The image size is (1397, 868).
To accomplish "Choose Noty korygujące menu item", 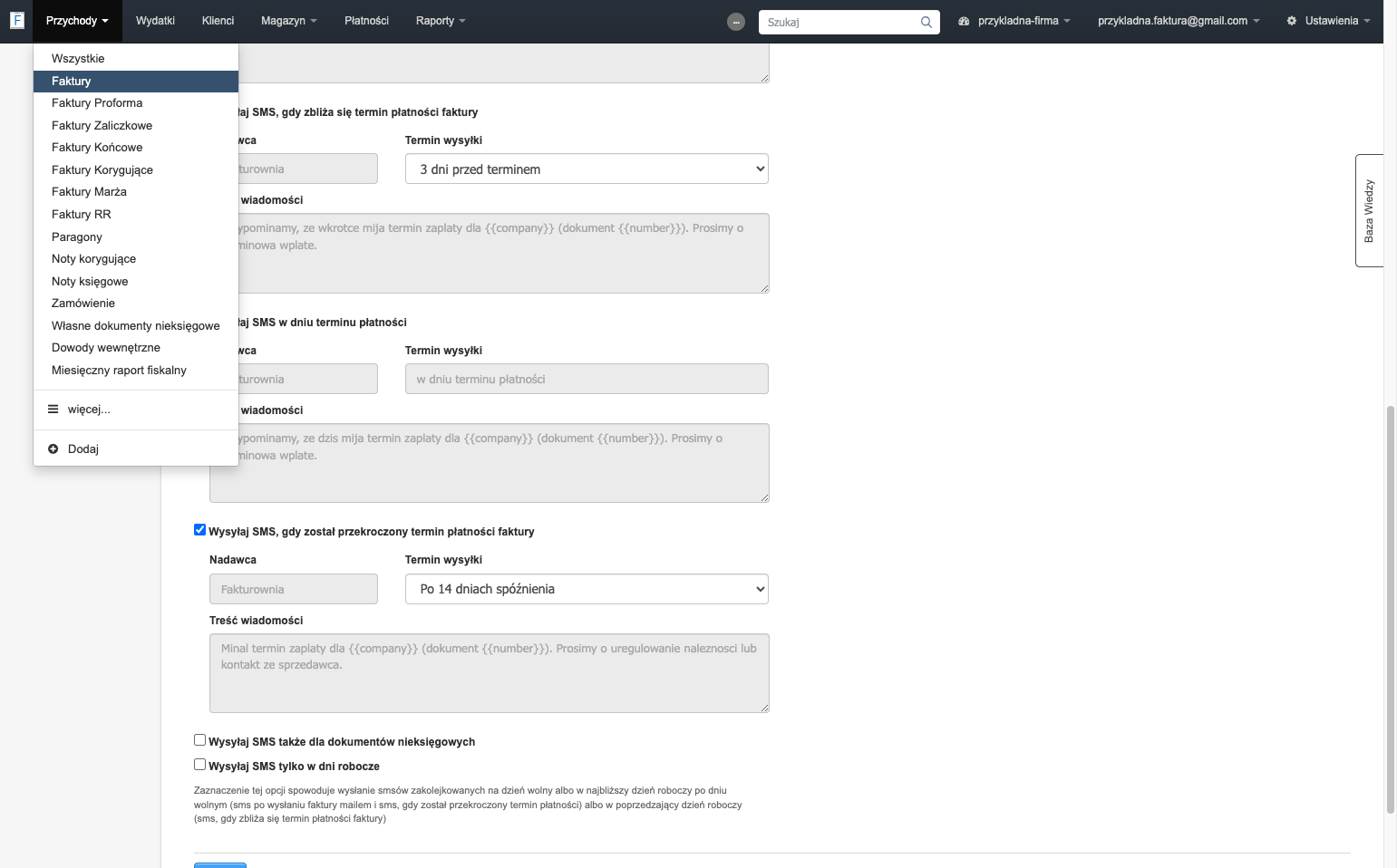I will [x=136, y=259].
